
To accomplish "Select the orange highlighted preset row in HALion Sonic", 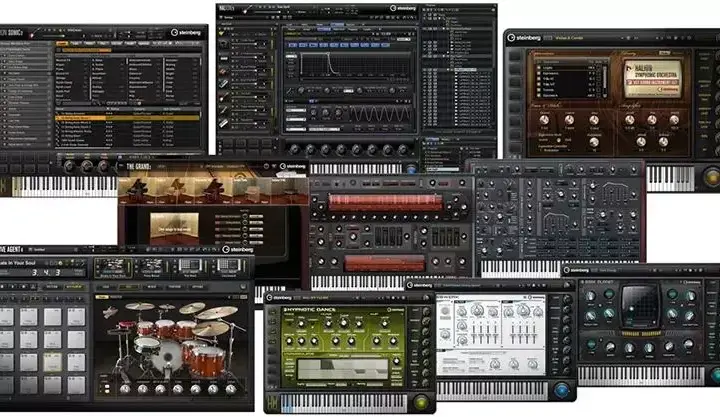I will point(127,118).
